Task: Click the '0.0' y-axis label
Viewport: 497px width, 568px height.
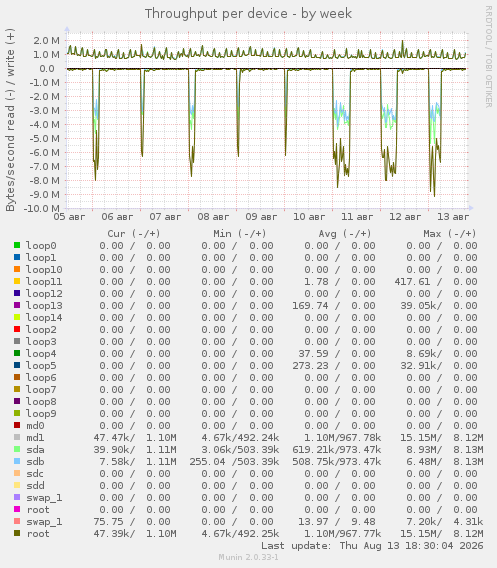Action: click(47, 68)
